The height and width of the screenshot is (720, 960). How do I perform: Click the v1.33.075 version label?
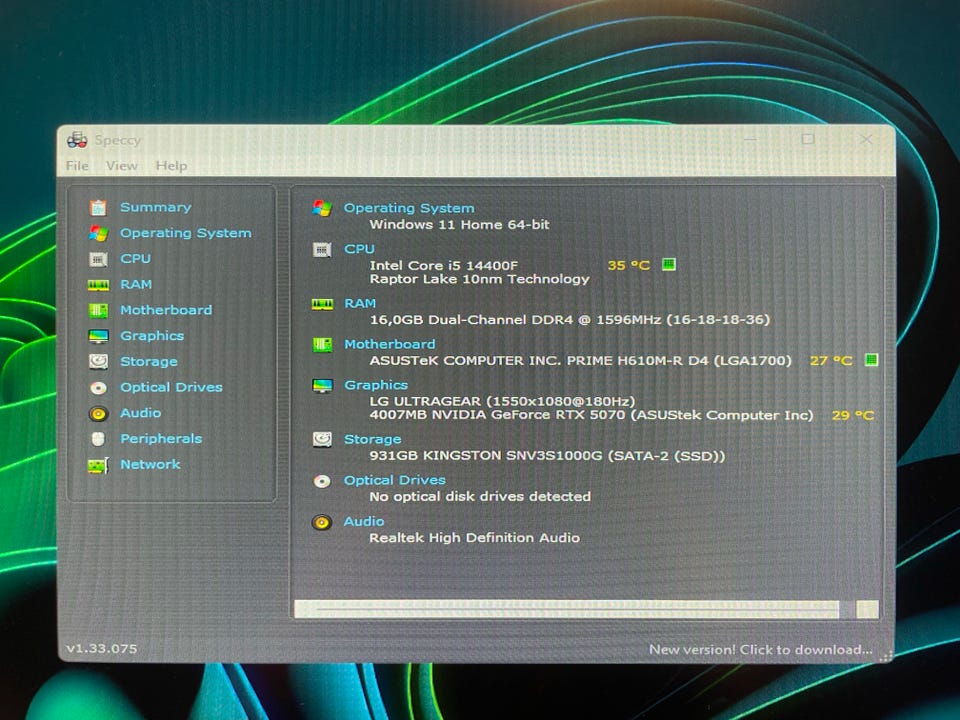click(x=102, y=649)
